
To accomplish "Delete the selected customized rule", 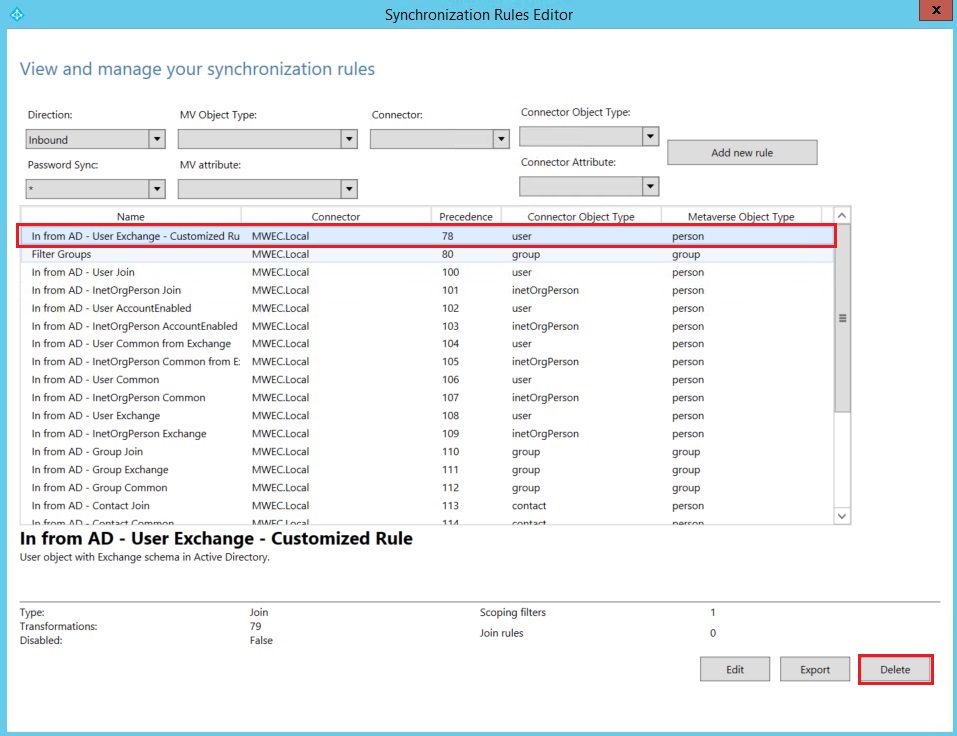I will [895, 669].
